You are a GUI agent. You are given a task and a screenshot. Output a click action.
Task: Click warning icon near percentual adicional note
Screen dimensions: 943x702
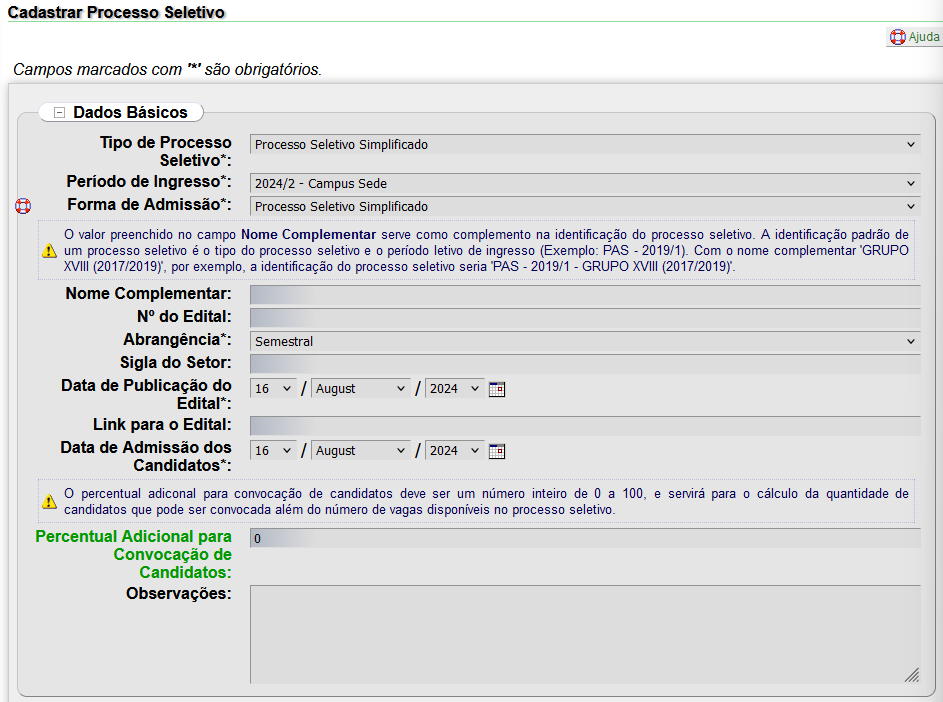tap(49, 501)
